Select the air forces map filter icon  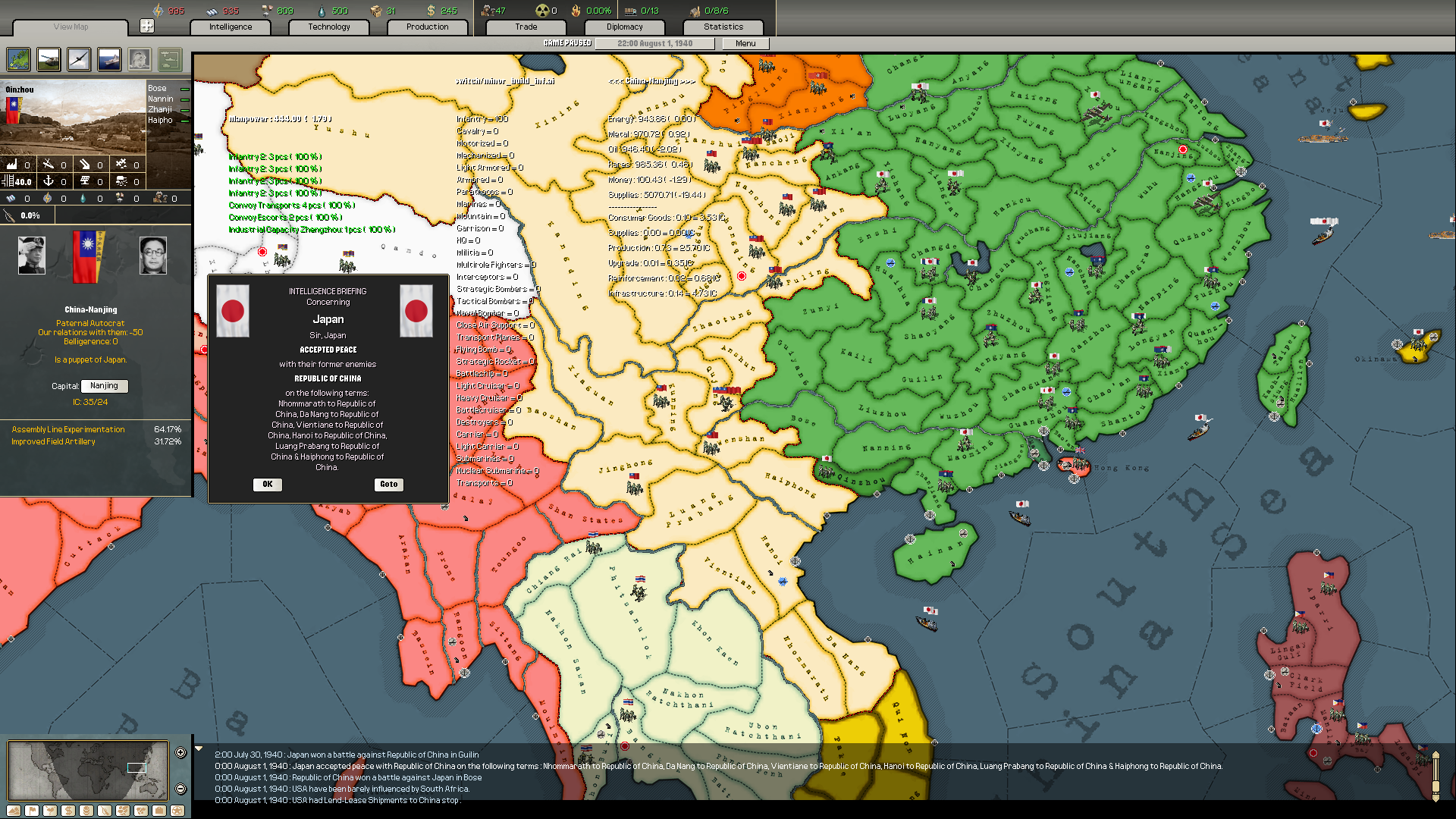click(x=79, y=59)
